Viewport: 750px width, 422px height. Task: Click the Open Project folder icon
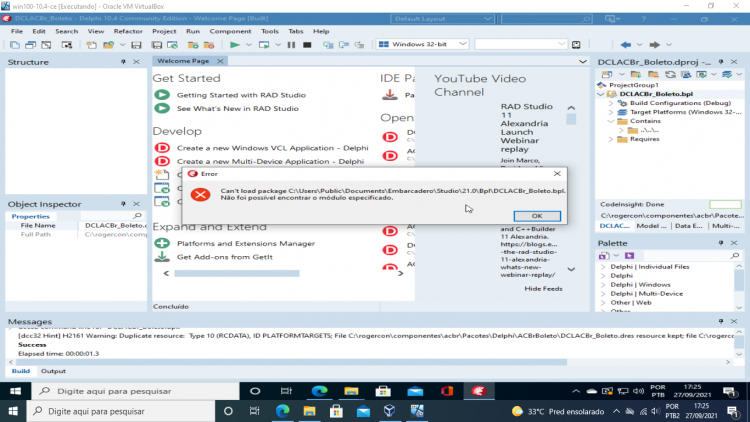point(109,44)
